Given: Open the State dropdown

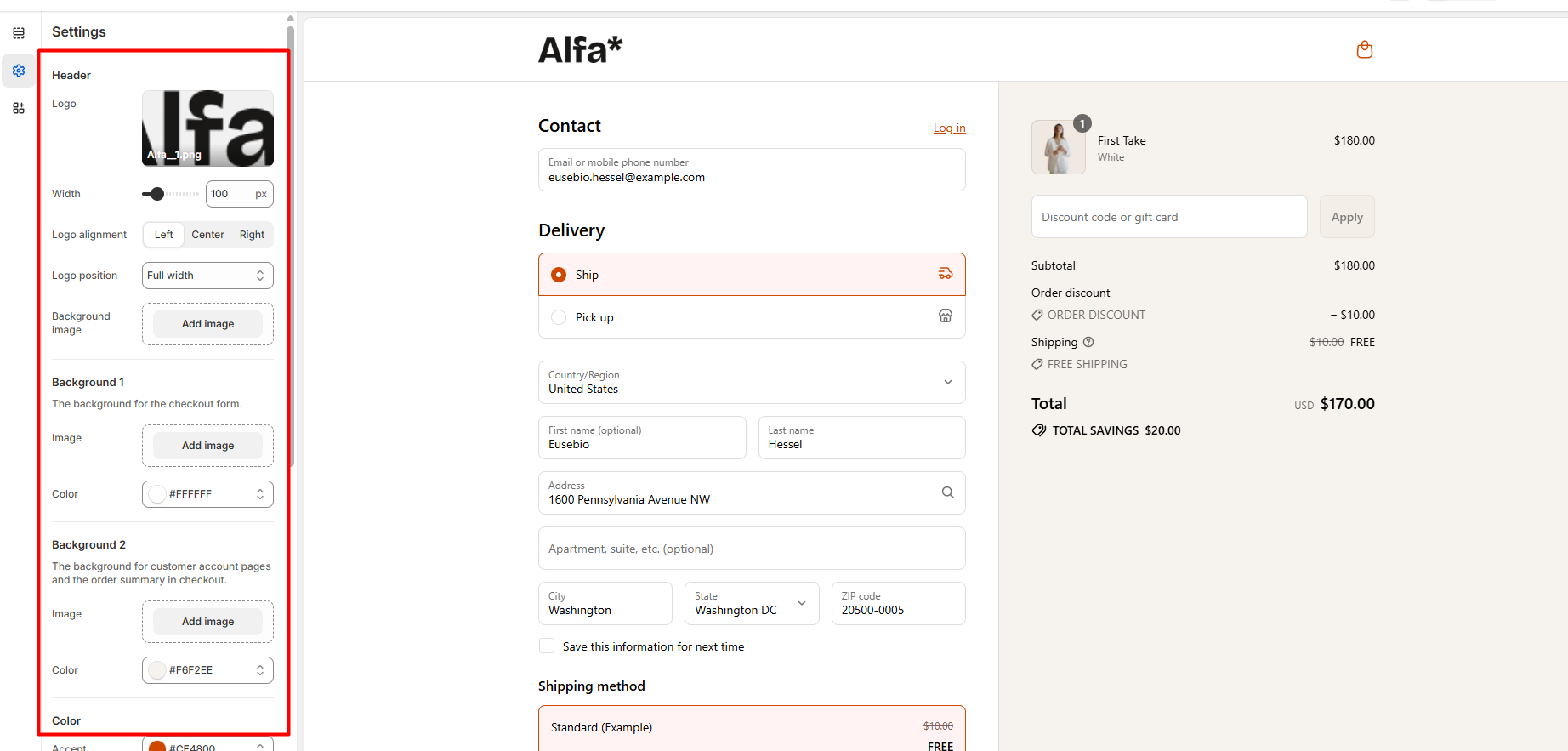Looking at the screenshot, I should (x=752, y=603).
